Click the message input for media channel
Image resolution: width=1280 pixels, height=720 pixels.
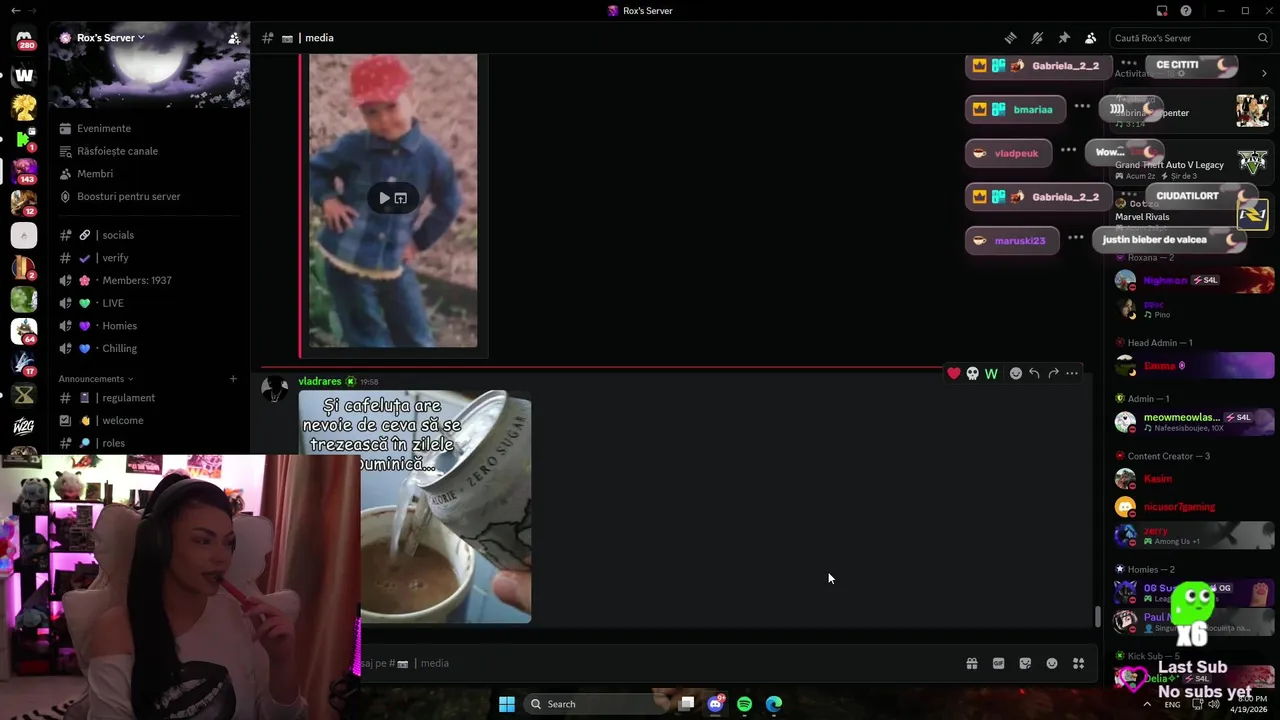click(x=660, y=663)
